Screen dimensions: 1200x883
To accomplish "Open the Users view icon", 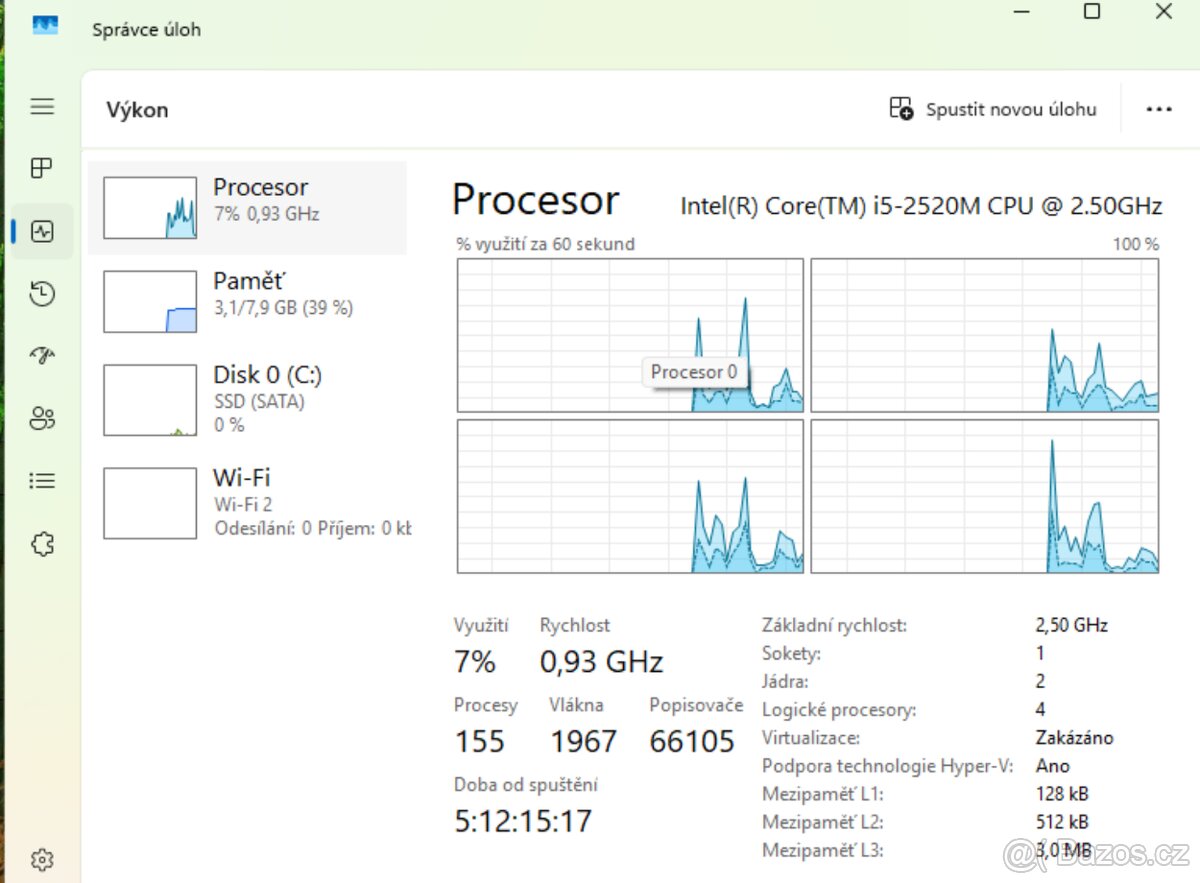I will 41,418.
